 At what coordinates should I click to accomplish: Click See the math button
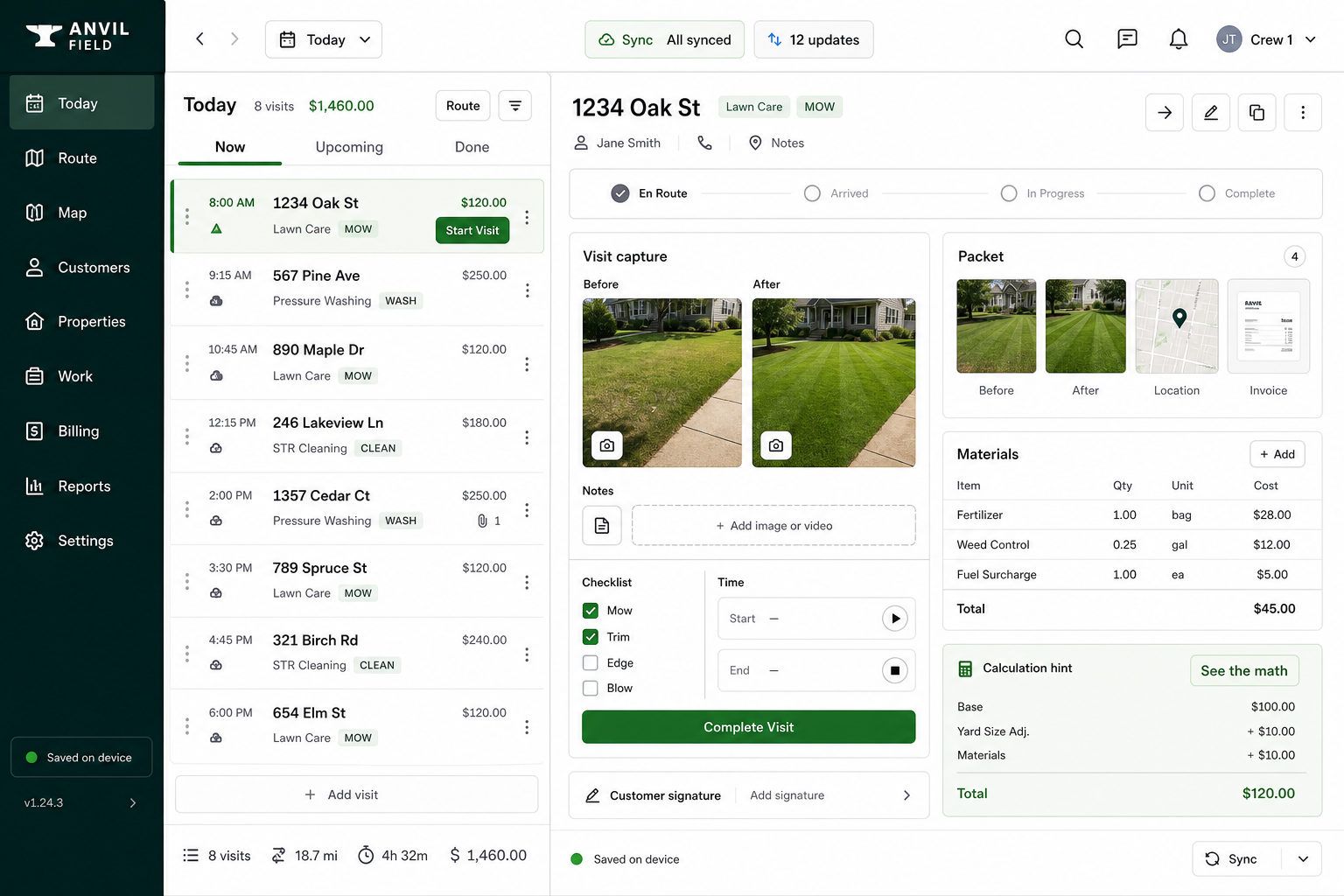(x=1244, y=671)
